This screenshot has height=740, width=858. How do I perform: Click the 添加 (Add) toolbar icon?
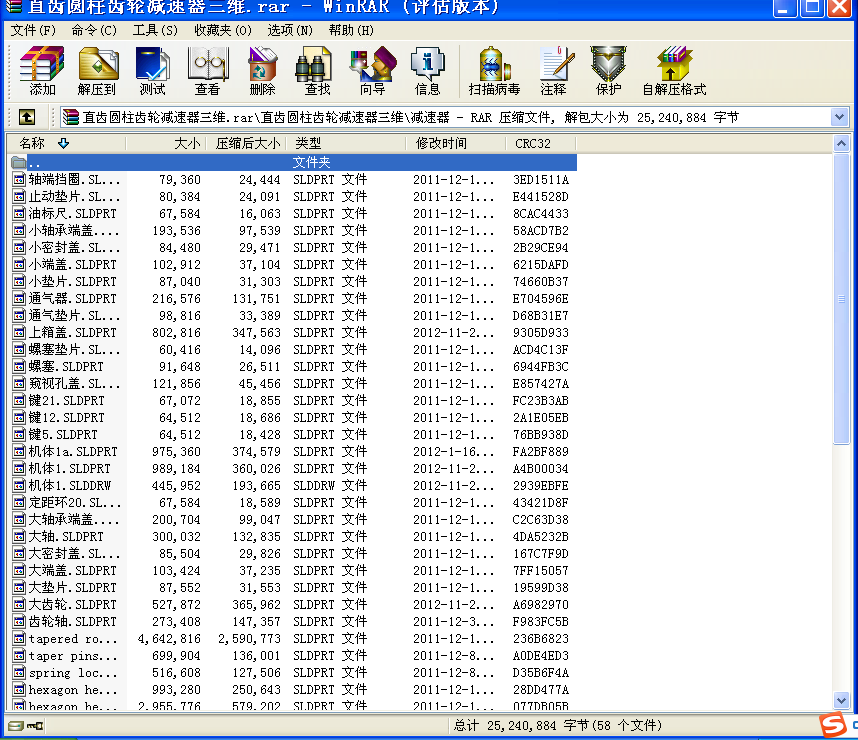tap(42, 71)
